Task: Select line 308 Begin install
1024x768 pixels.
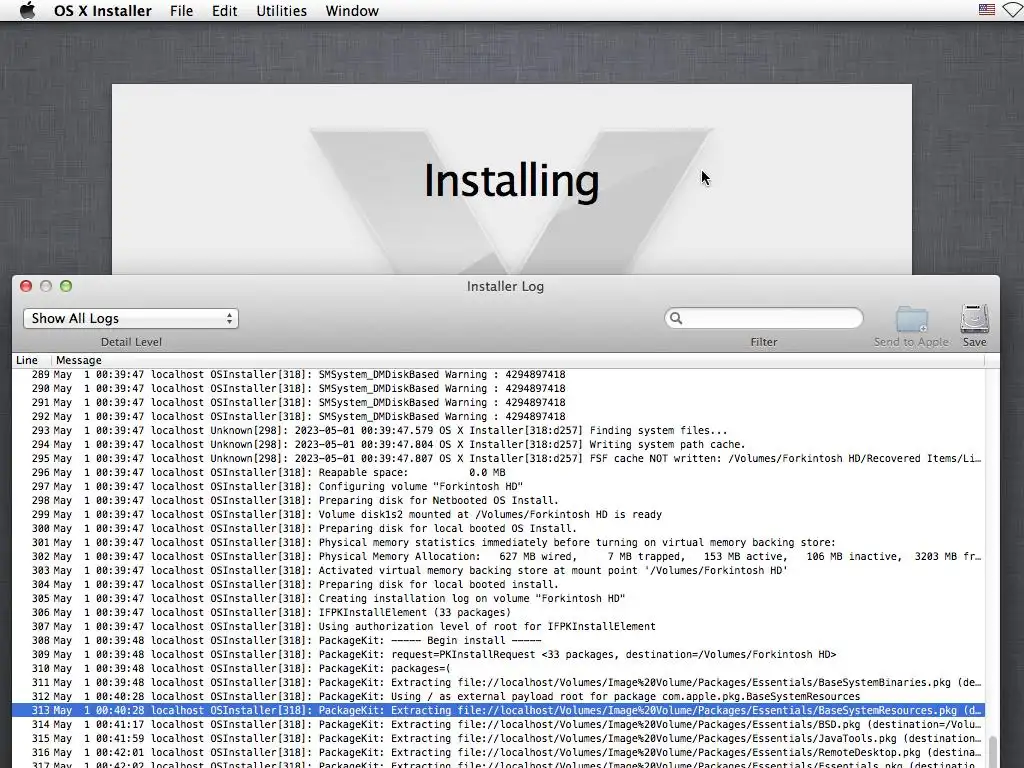Action: 498,641
